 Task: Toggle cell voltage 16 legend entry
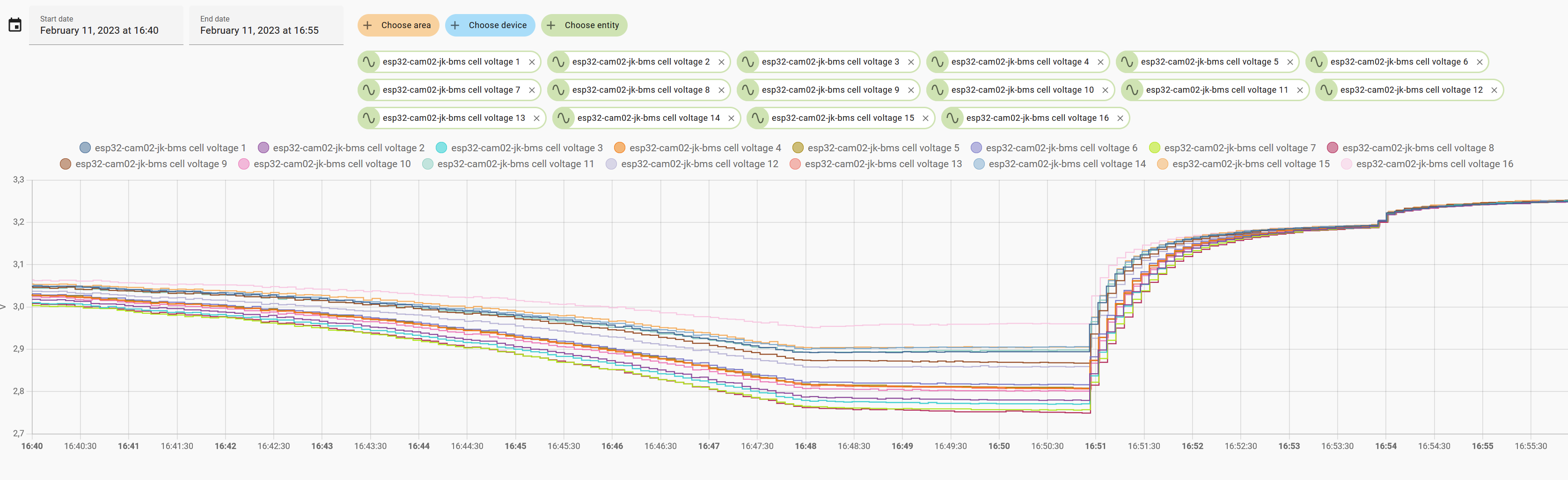tap(1427, 164)
